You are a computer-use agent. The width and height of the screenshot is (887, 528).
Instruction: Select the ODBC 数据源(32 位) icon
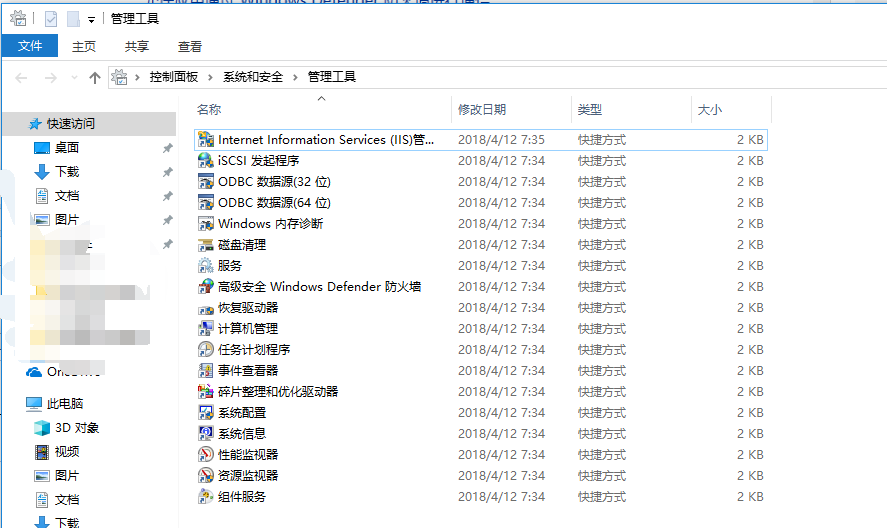[206, 182]
